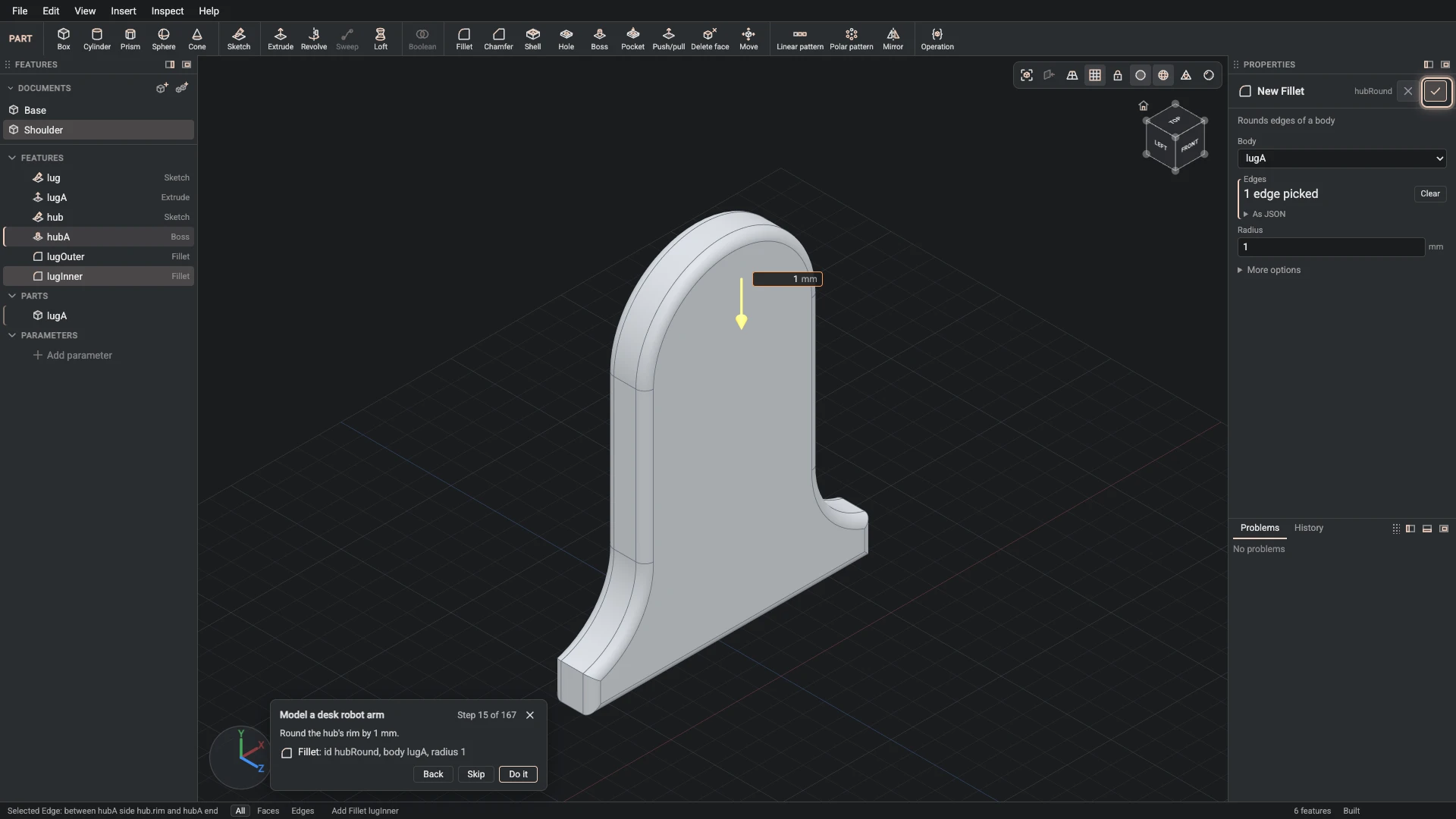
Task: Confirm the New Fillet with checkmark
Action: 1436,91
